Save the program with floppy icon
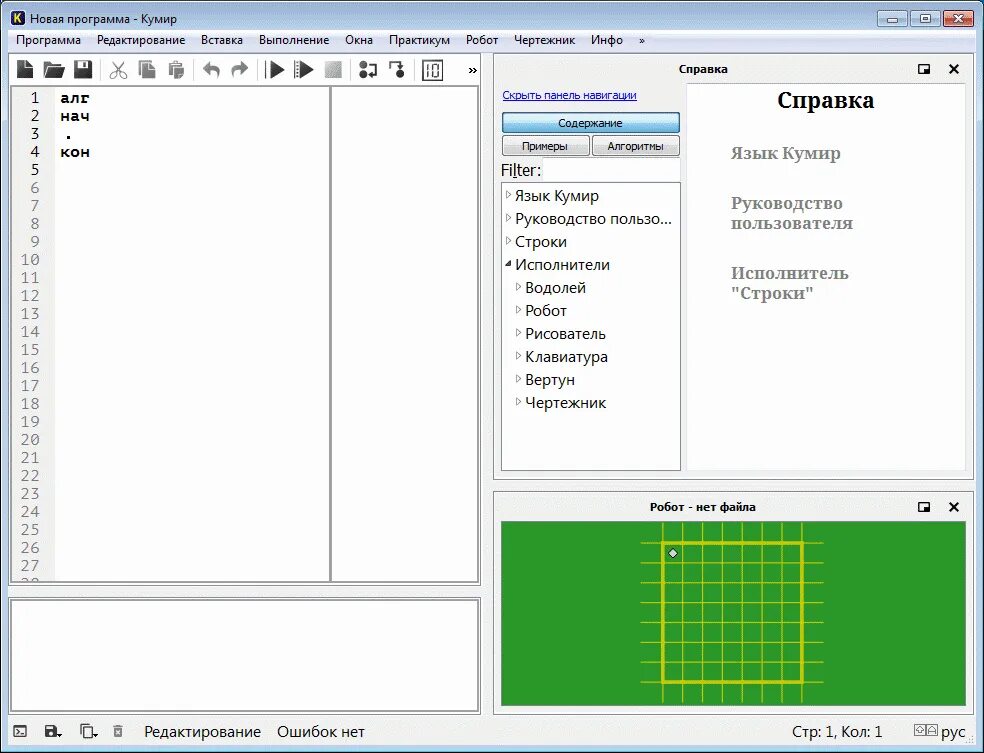This screenshot has height=753, width=984. (x=83, y=70)
